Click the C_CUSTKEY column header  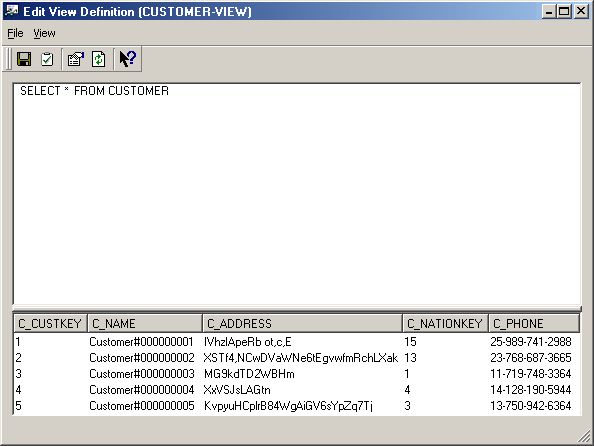50,323
